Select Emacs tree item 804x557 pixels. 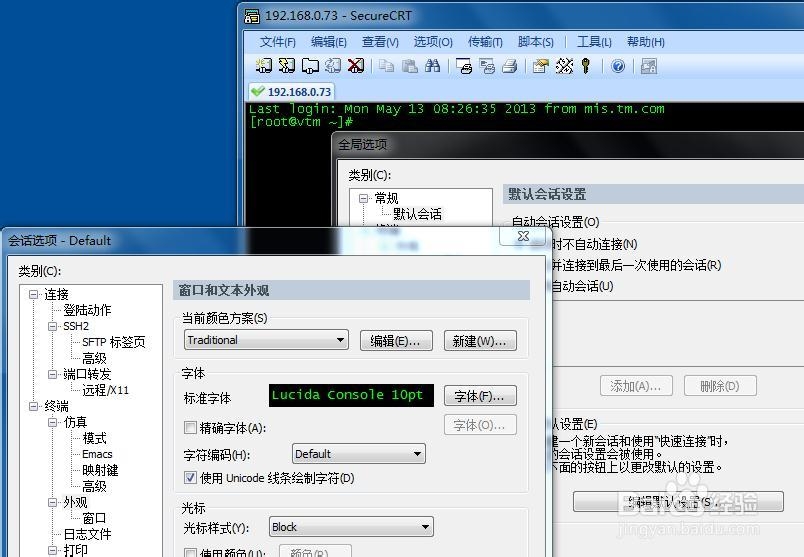tap(97, 454)
